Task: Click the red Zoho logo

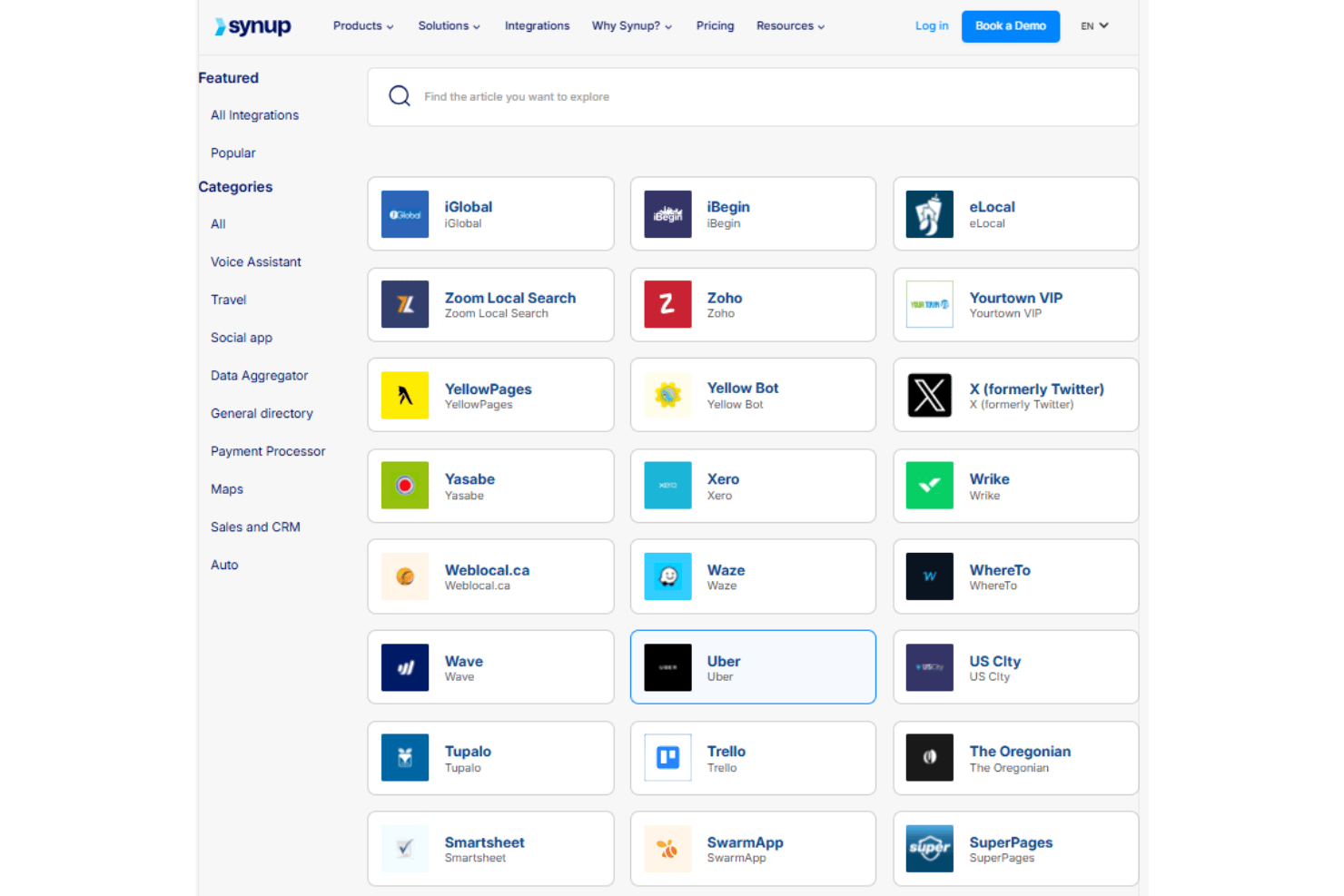Action: tap(667, 304)
